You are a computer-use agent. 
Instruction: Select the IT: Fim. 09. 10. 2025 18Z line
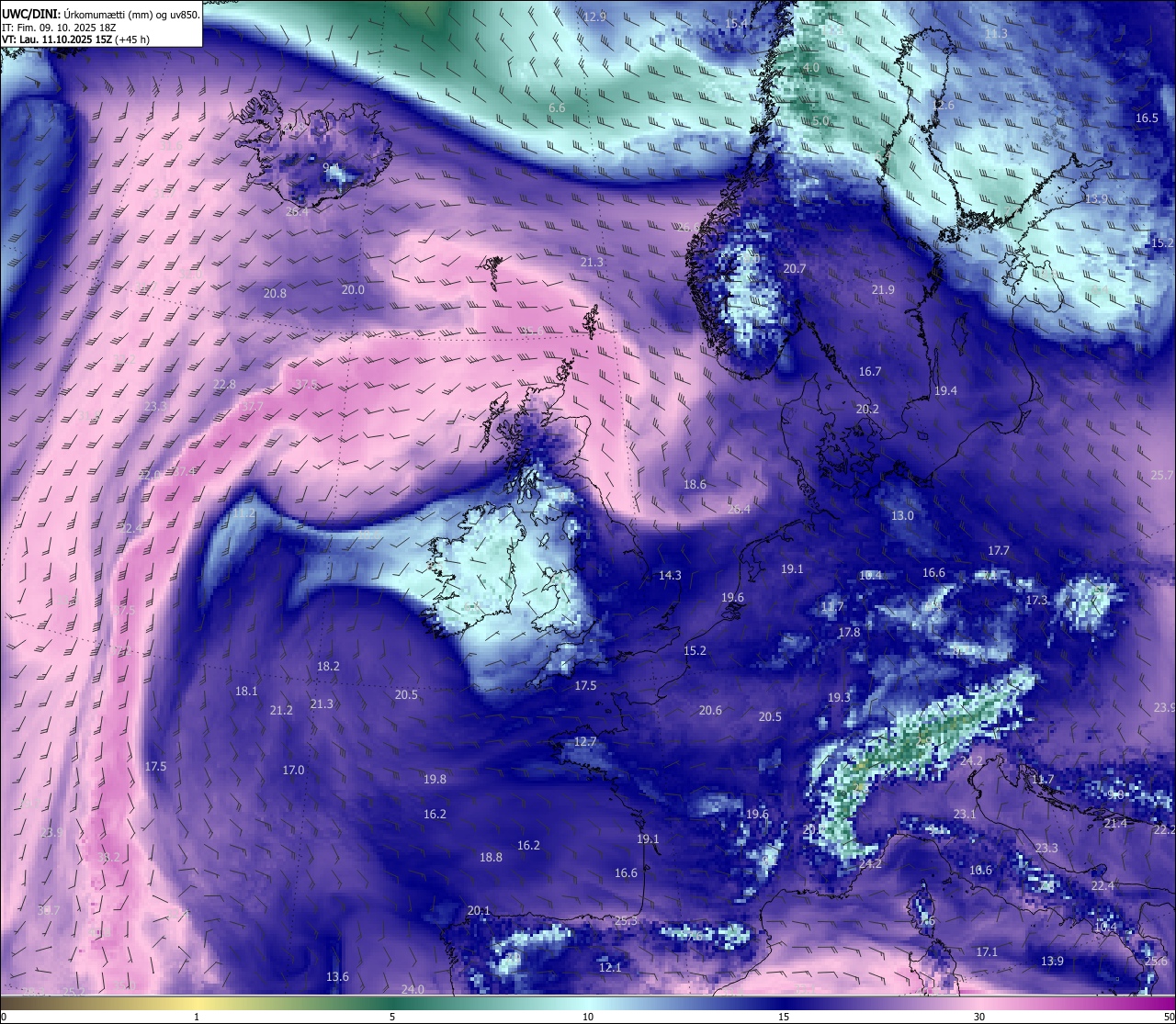tap(59, 28)
